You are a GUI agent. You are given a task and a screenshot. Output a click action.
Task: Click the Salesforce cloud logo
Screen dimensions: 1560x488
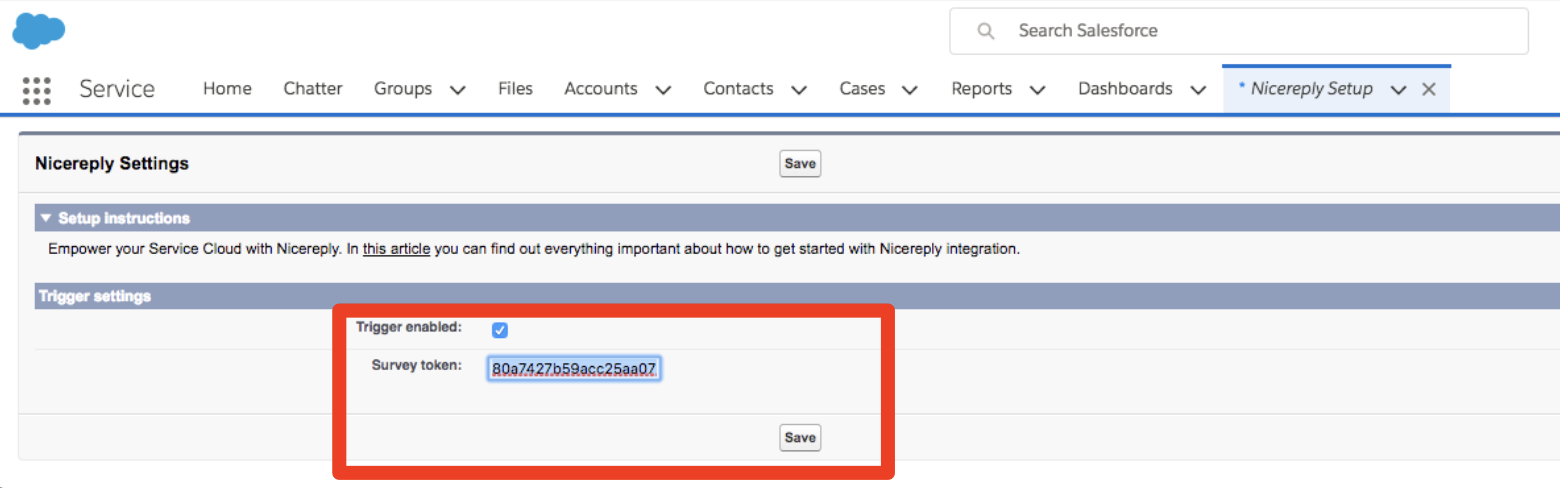pyautogui.click(x=39, y=30)
